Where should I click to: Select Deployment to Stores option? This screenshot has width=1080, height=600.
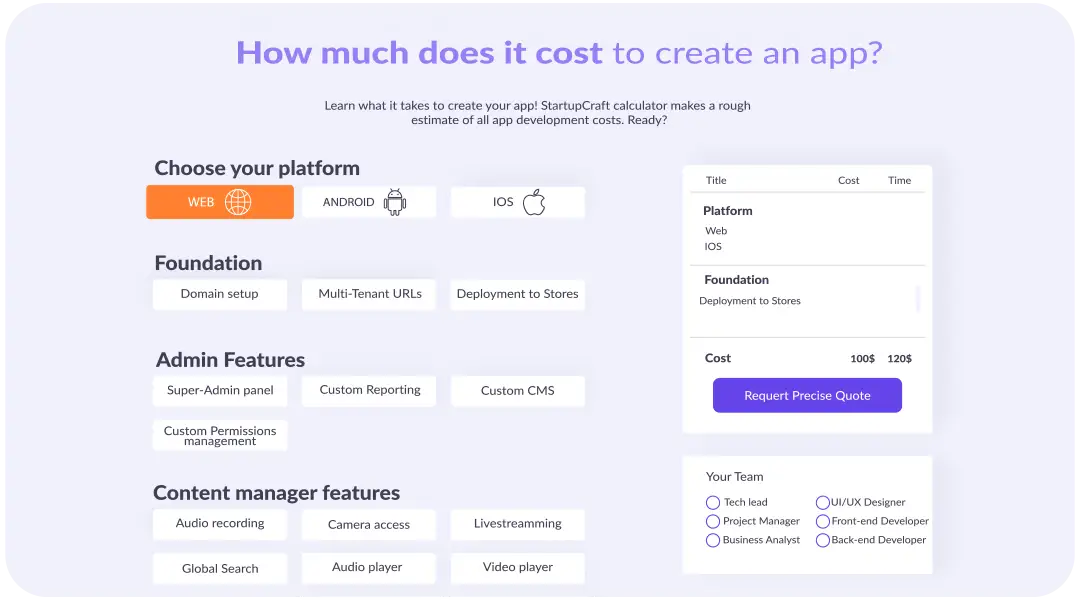tap(517, 294)
